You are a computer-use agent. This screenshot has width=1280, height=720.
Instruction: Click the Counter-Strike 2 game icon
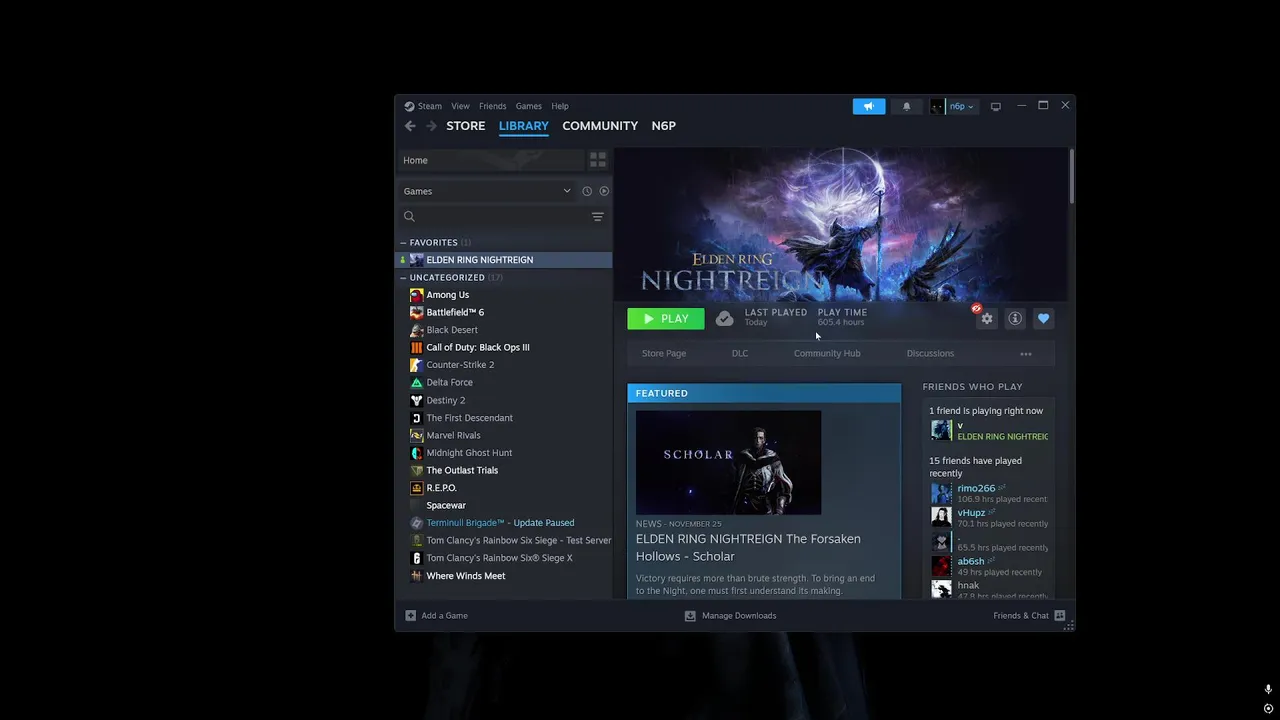tap(417, 365)
